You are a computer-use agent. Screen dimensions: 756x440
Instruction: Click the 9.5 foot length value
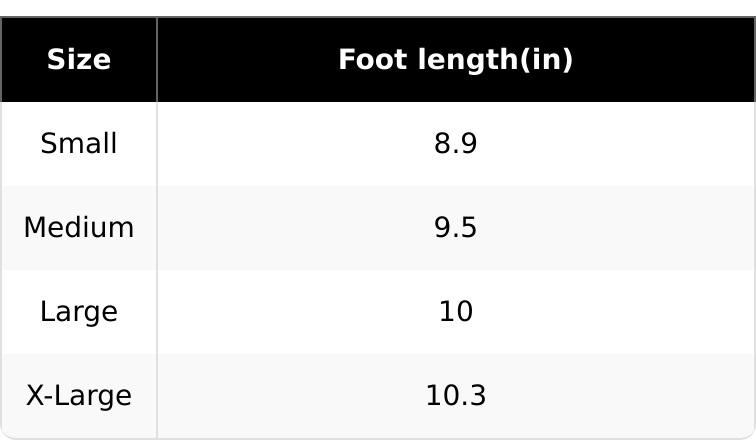[x=455, y=228]
